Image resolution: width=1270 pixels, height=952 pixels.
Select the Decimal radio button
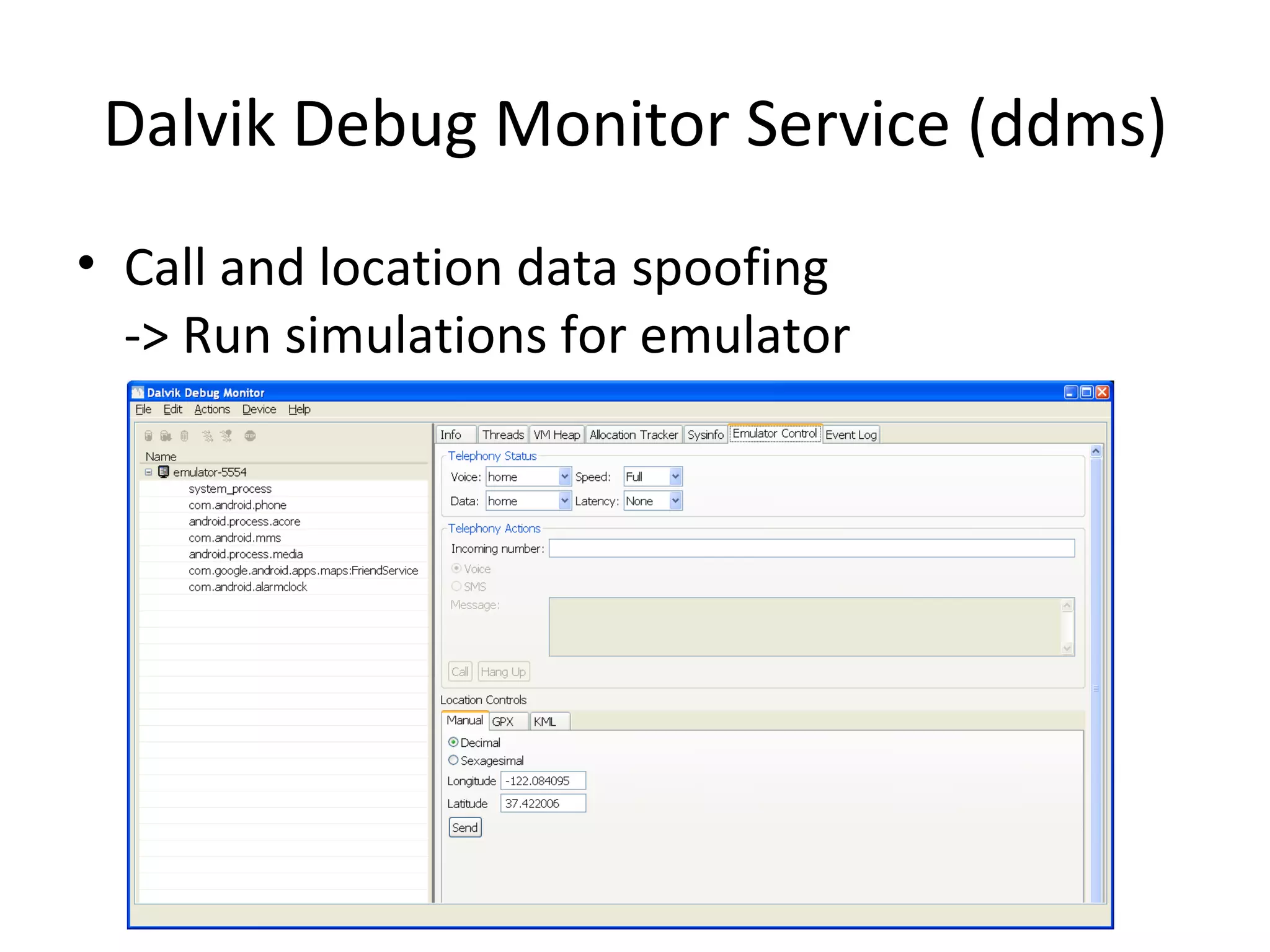click(x=453, y=742)
